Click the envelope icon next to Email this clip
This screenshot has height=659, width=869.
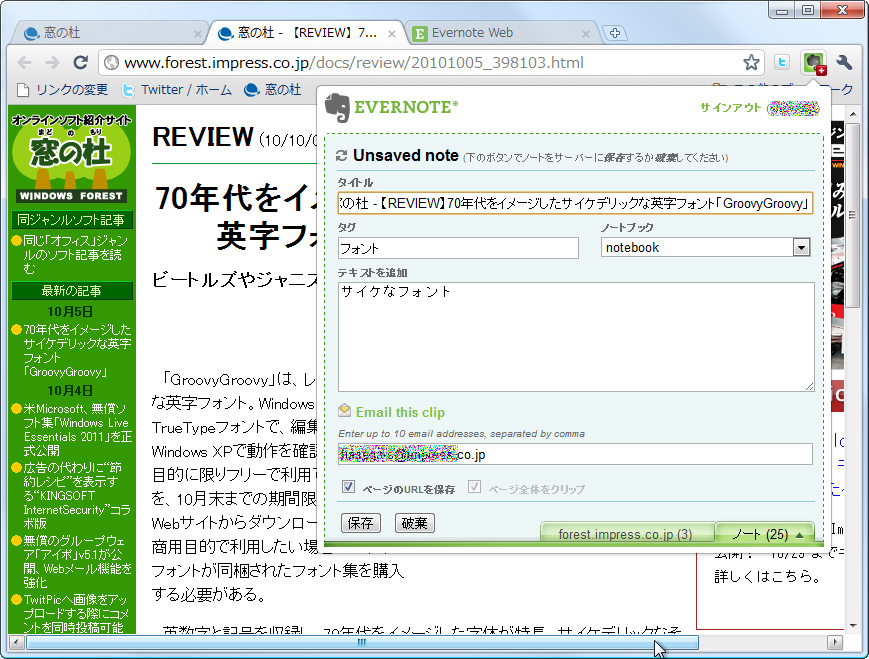[x=344, y=411]
